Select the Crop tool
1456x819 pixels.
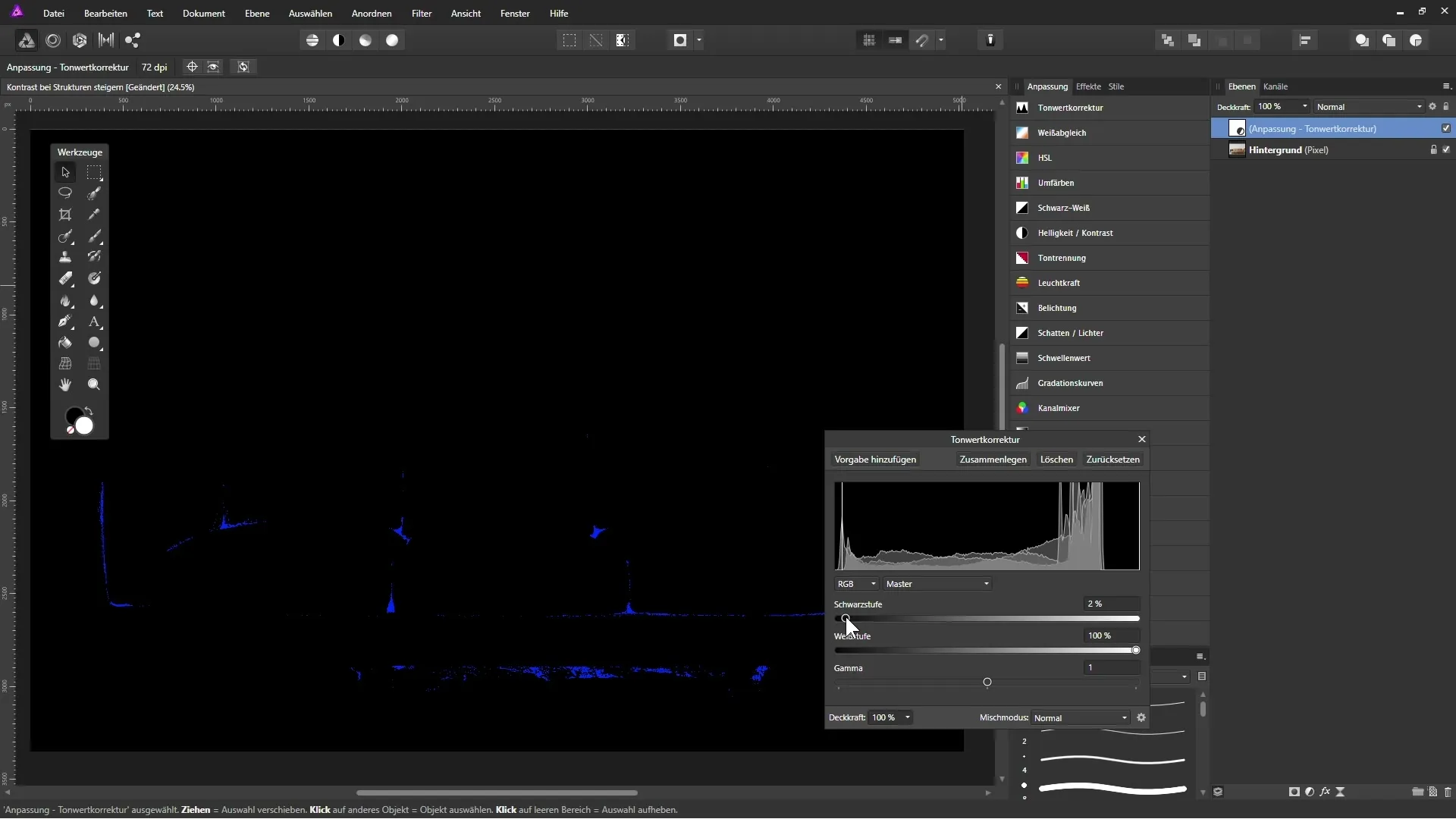65,215
